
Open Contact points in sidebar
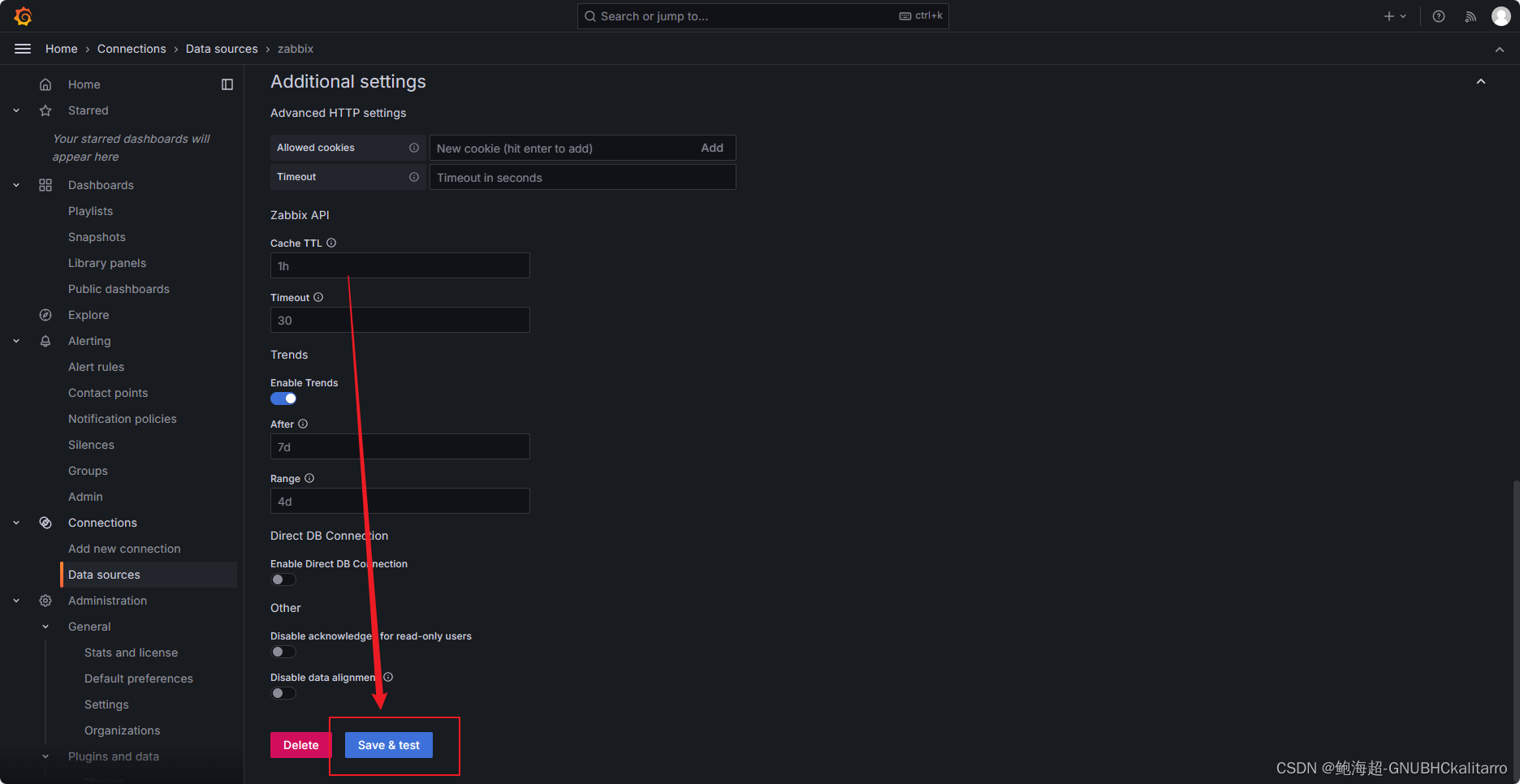click(108, 393)
